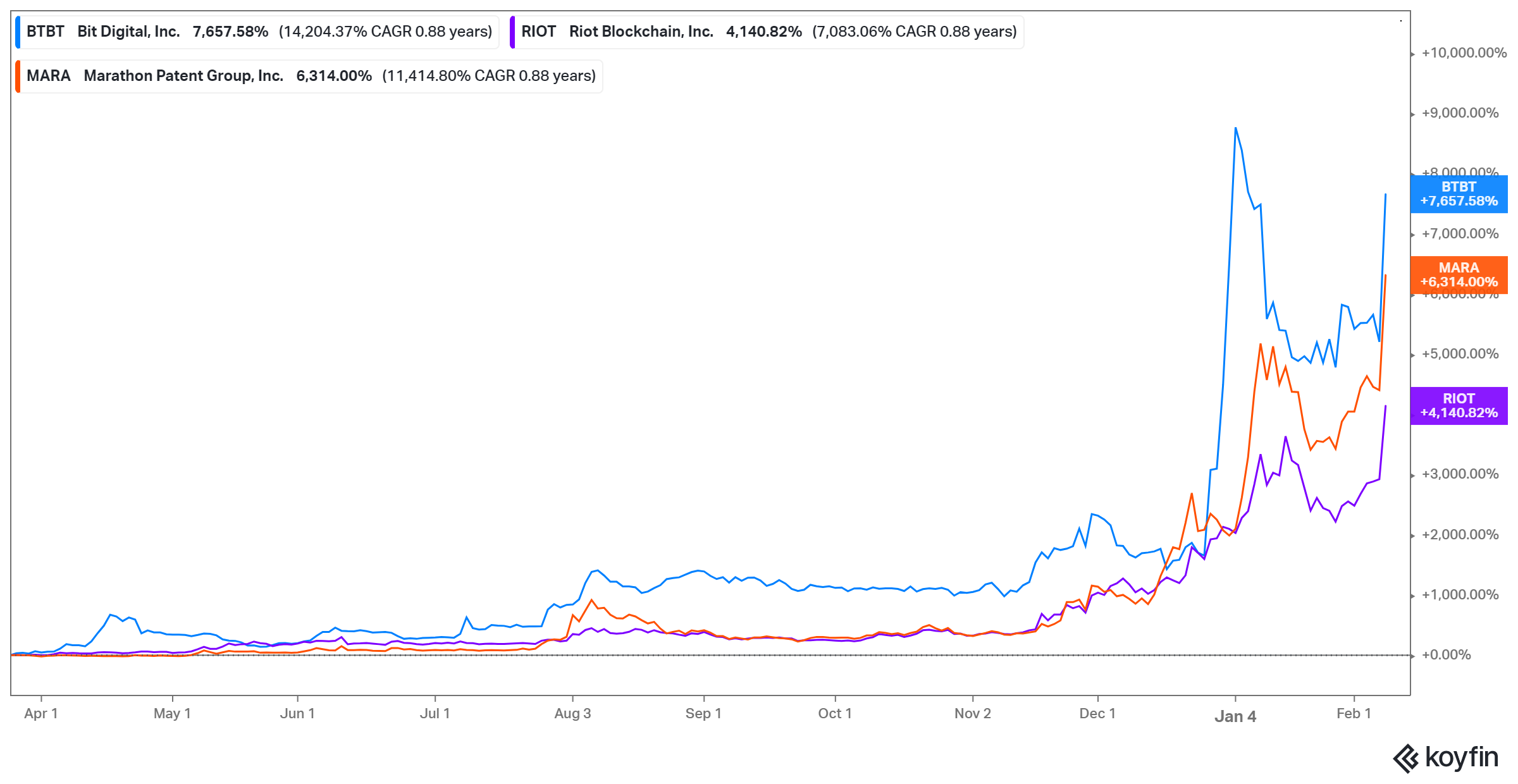
Task: Click the Dec 1 date label
Action: 1097,713
